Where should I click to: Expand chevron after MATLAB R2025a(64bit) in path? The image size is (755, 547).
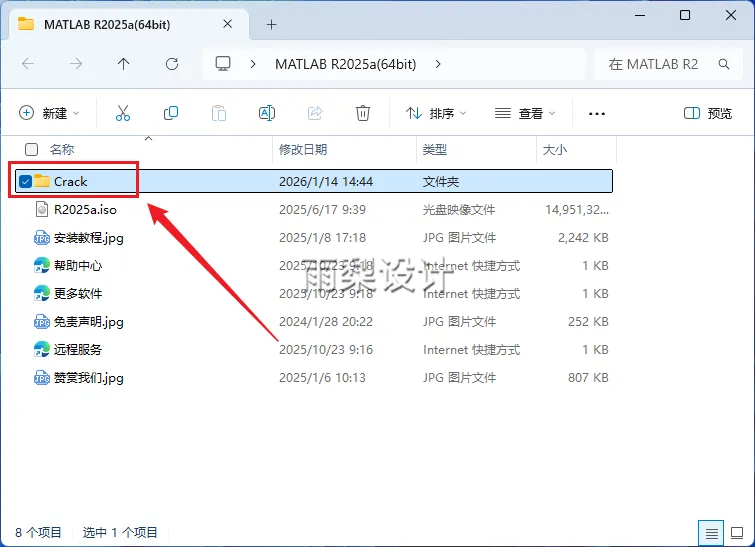coord(438,64)
